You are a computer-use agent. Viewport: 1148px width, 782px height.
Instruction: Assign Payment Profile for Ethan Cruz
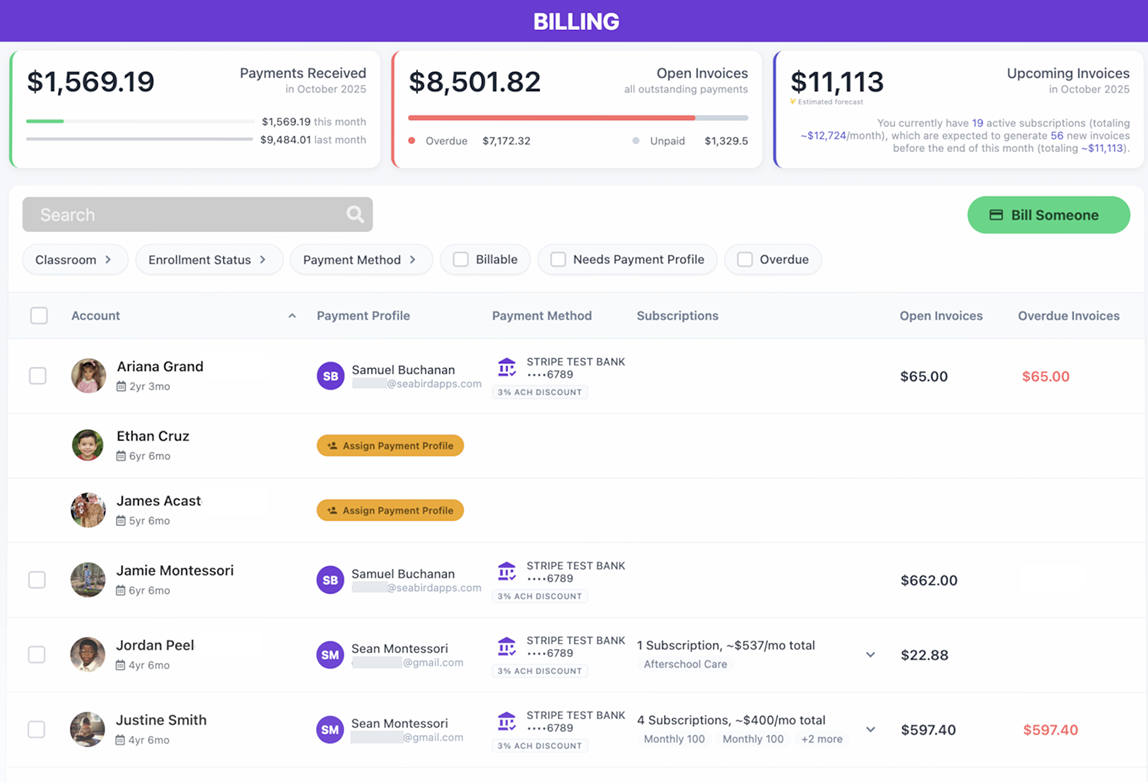[390, 446]
